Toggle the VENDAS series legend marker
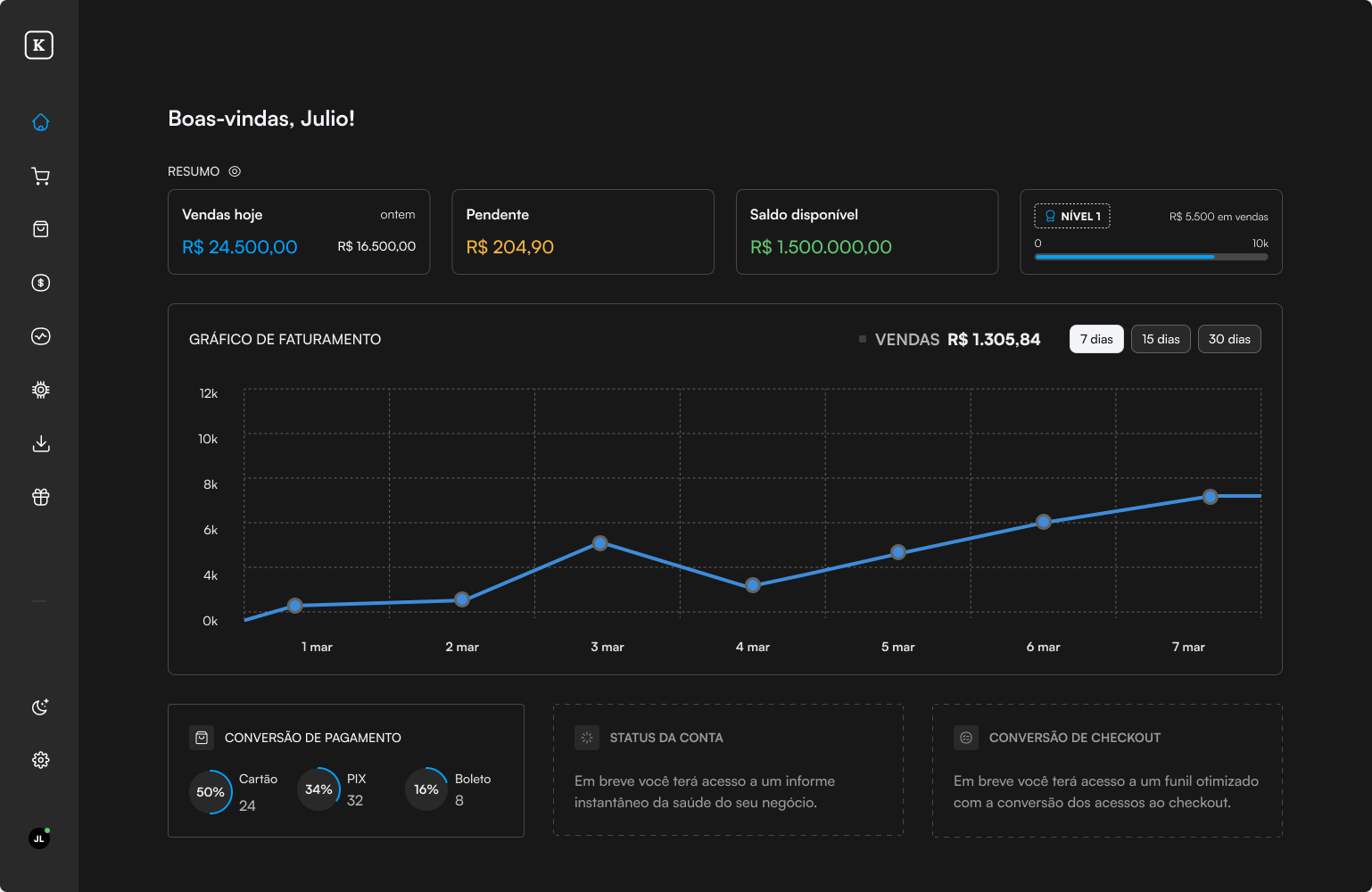Image resolution: width=1372 pixels, height=892 pixels. (x=863, y=339)
